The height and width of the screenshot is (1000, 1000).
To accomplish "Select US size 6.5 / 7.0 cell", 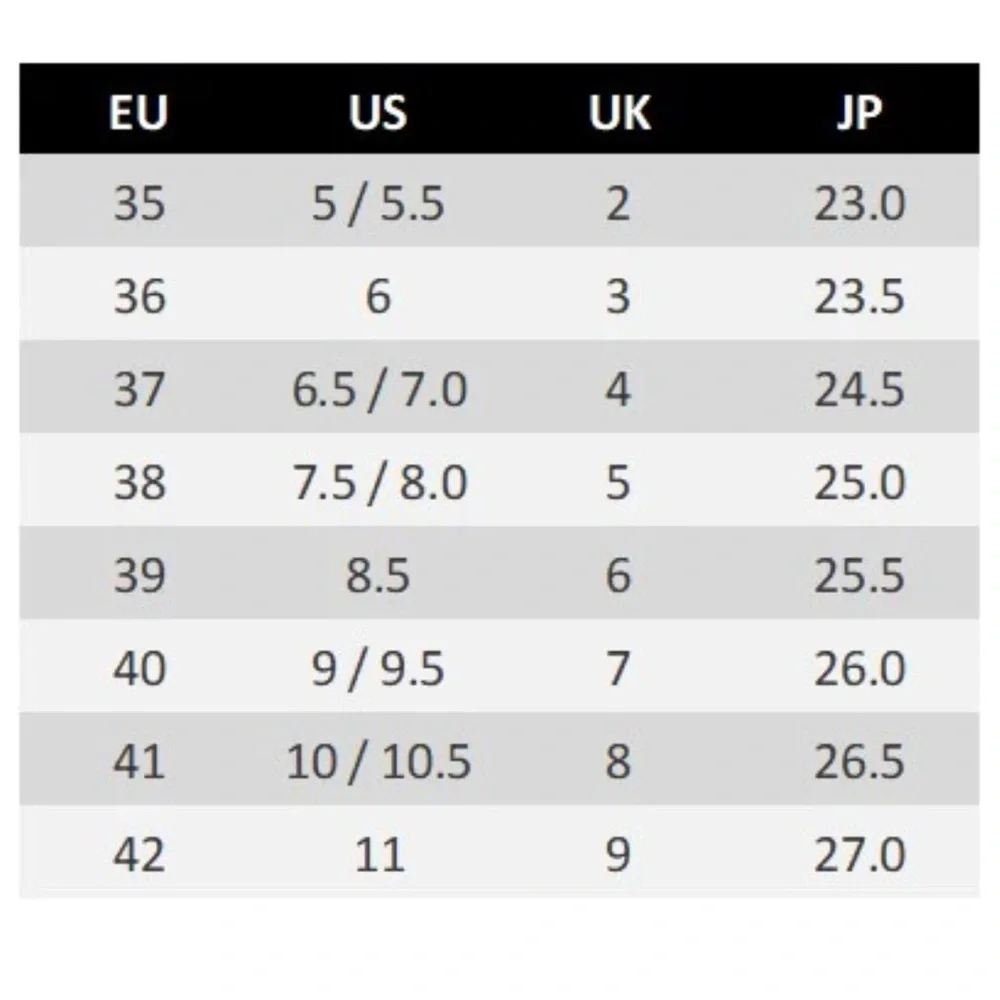I will [x=378, y=390].
